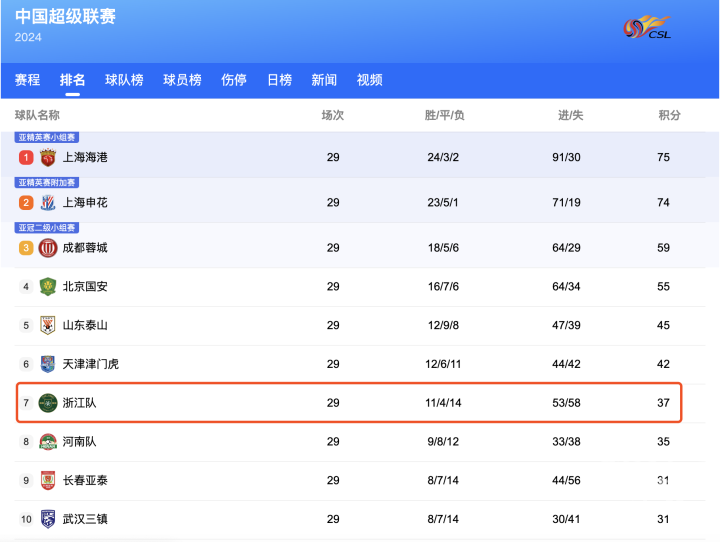Click Changchun Yatai (长春亚泰) team crest
This screenshot has width=720, height=542.
click(x=48, y=480)
